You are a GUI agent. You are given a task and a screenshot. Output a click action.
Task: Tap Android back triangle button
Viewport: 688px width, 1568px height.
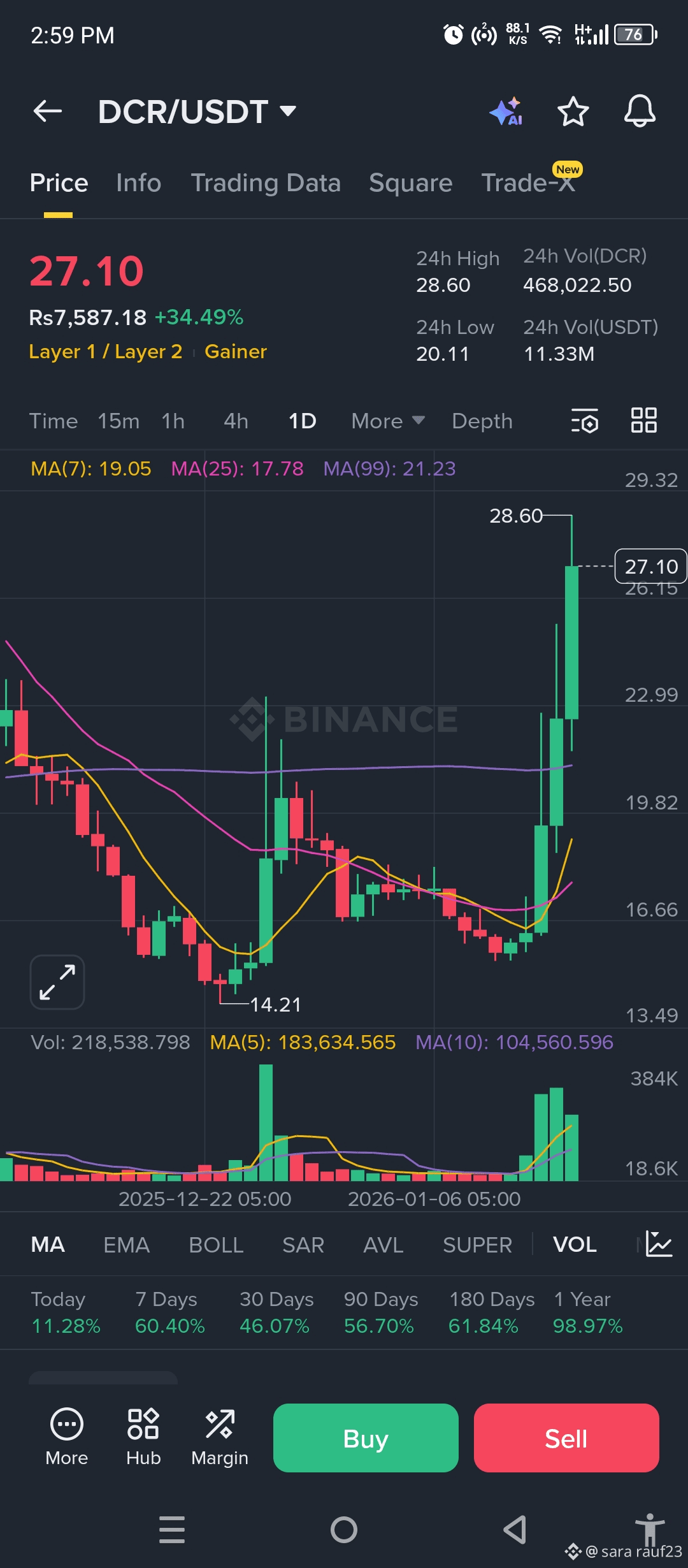point(515,1530)
